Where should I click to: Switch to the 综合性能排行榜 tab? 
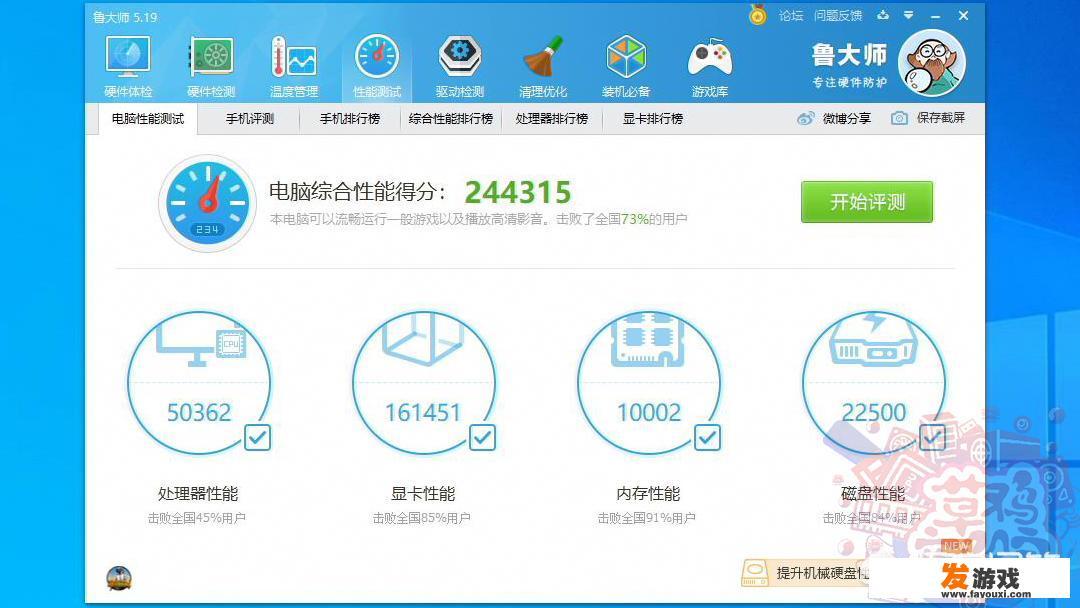pos(451,119)
